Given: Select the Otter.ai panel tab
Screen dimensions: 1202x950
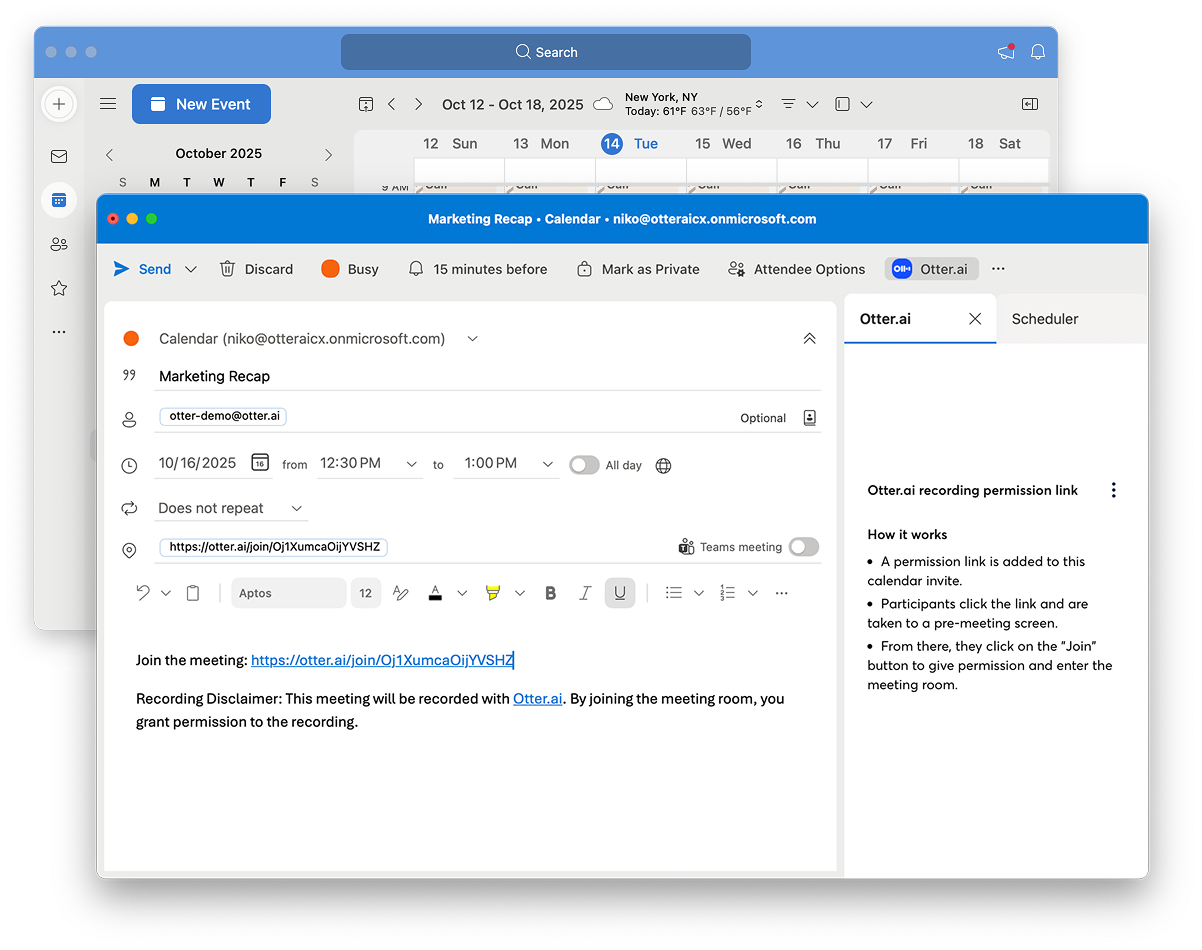Looking at the screenshot, I should click(x=885, y=319).
